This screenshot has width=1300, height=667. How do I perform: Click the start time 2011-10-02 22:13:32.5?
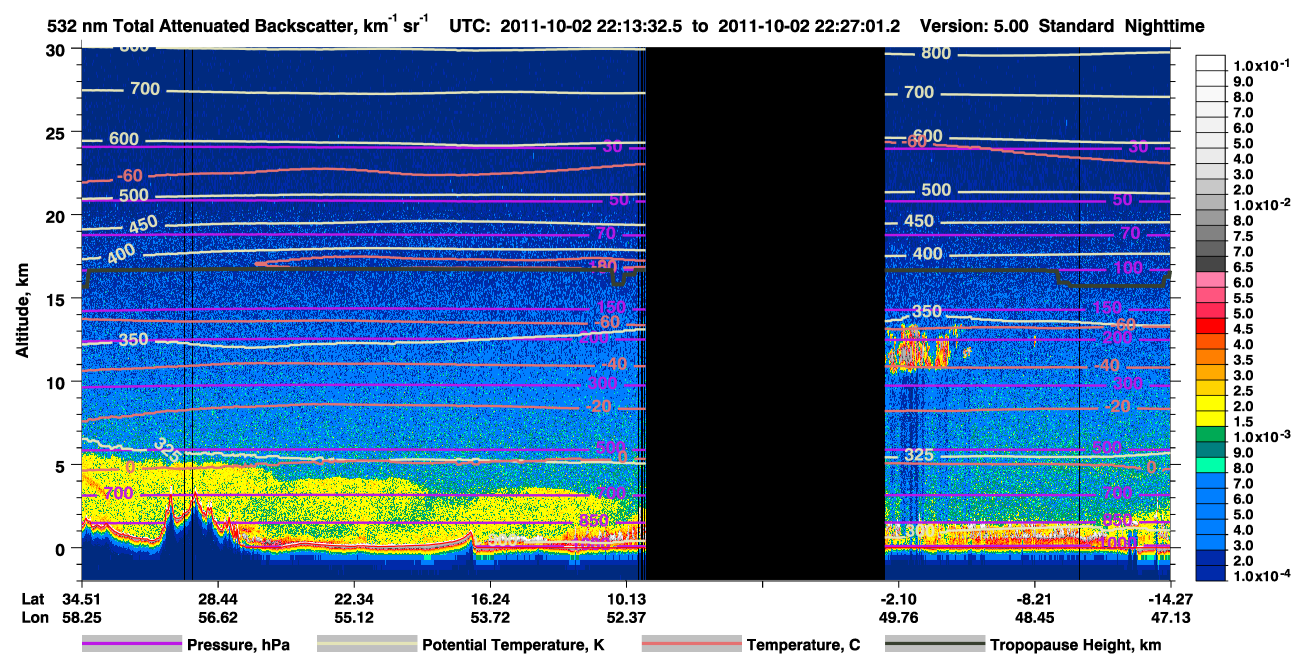[592, 26]
